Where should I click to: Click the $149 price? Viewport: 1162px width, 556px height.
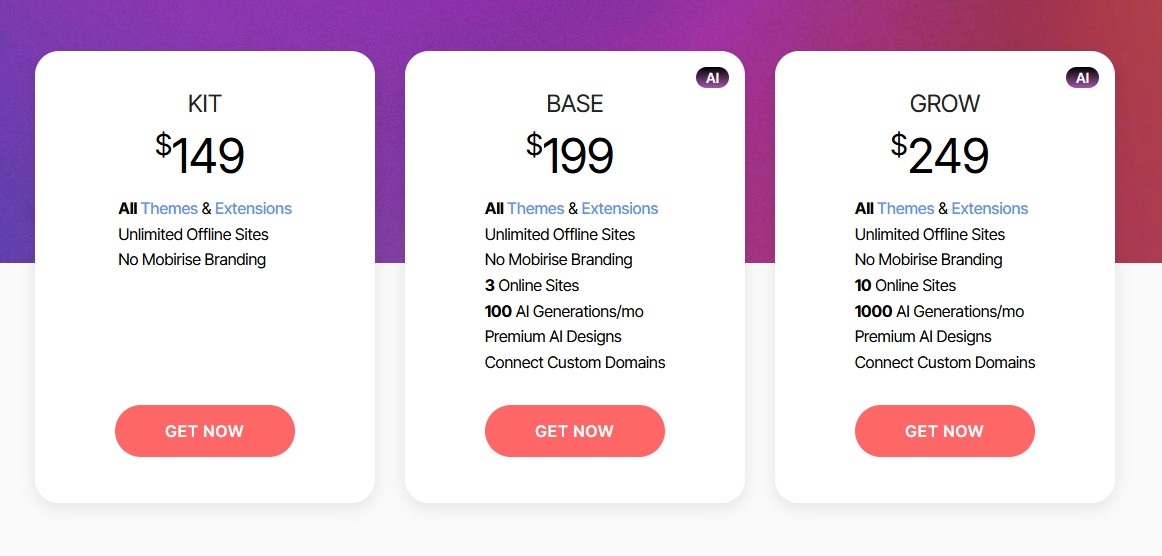point(200,155)
